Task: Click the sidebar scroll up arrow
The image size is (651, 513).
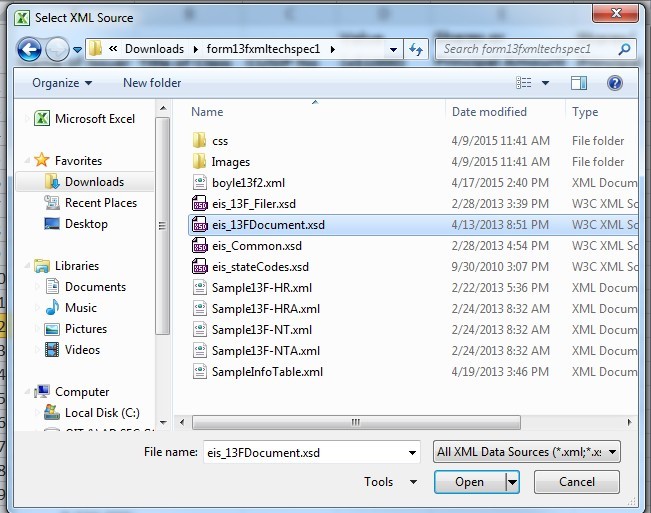Action: tap(163, 108)
